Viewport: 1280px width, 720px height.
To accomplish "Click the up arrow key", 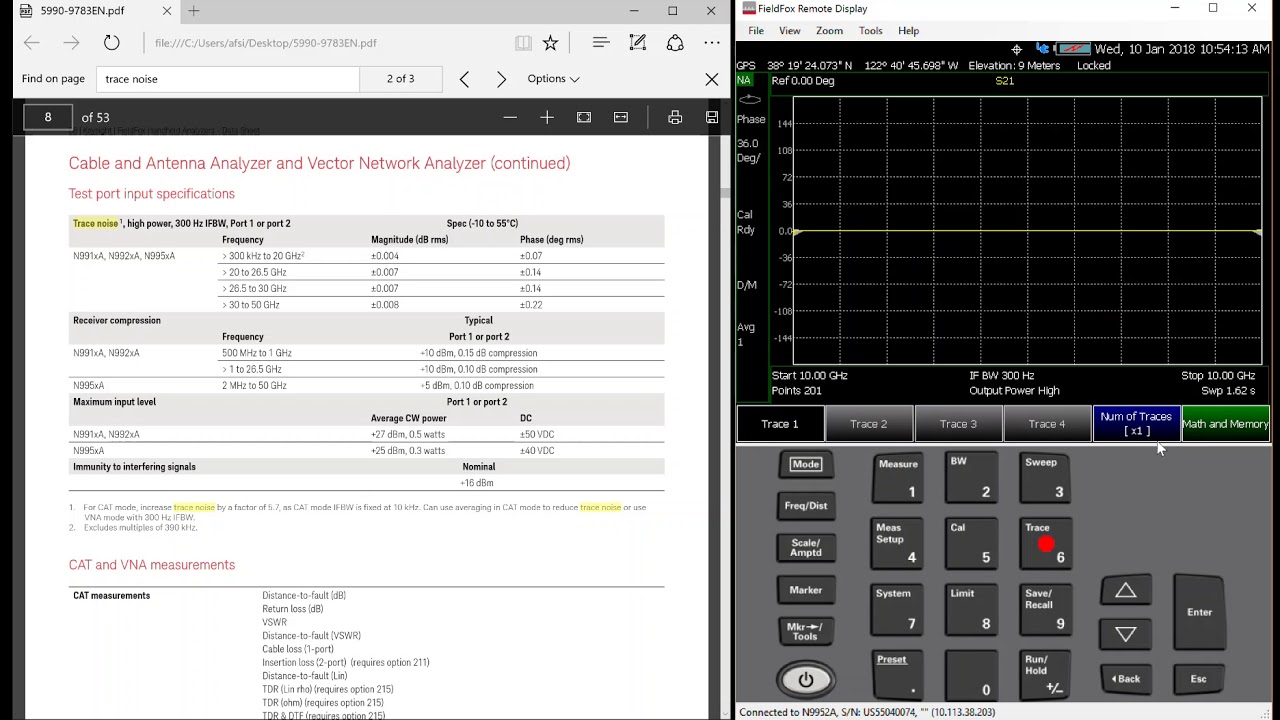I will (1126, 591).
